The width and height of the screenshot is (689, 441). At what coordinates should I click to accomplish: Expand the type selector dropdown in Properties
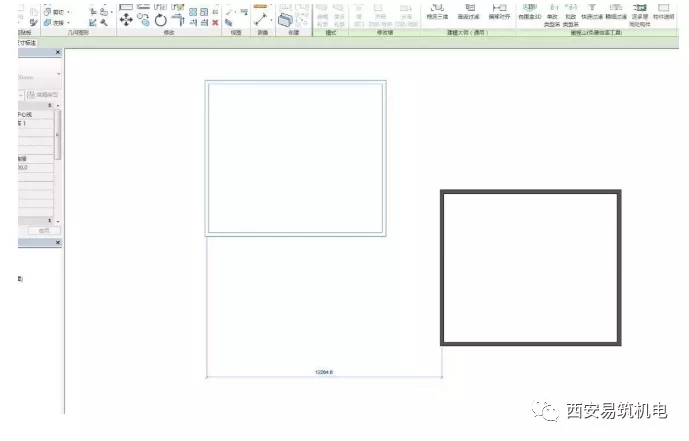57,75
